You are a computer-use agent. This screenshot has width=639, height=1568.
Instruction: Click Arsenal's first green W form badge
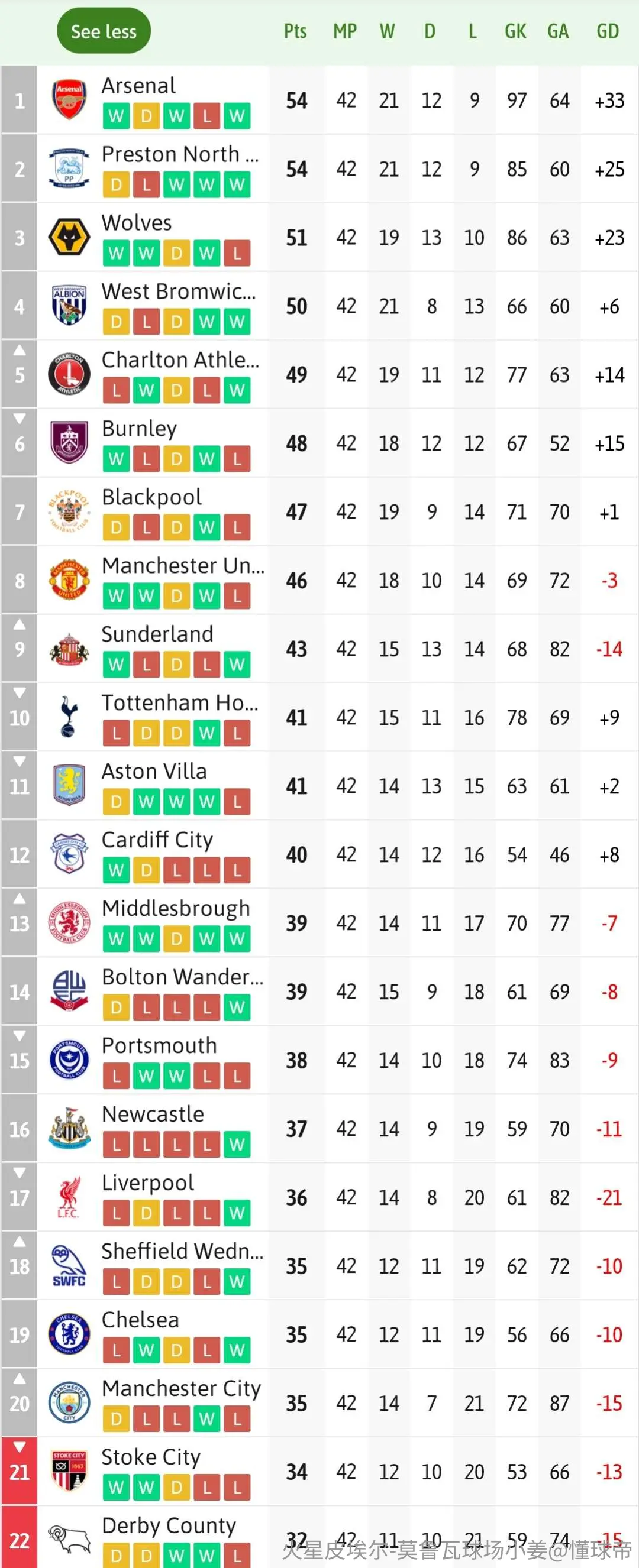(116, 116)
